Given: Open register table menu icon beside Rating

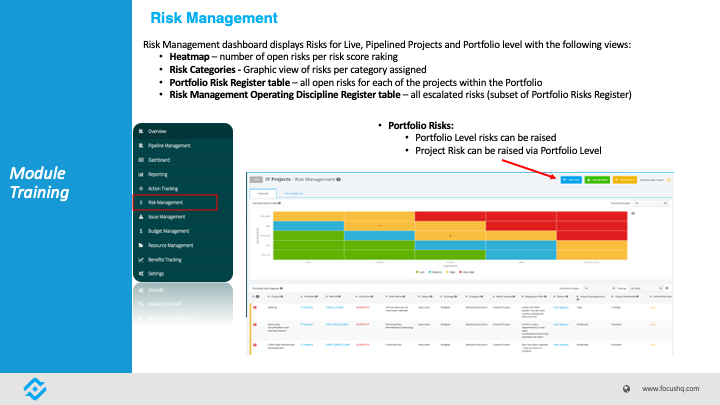Looking at the screenshot, I should [x=667, y=288].
